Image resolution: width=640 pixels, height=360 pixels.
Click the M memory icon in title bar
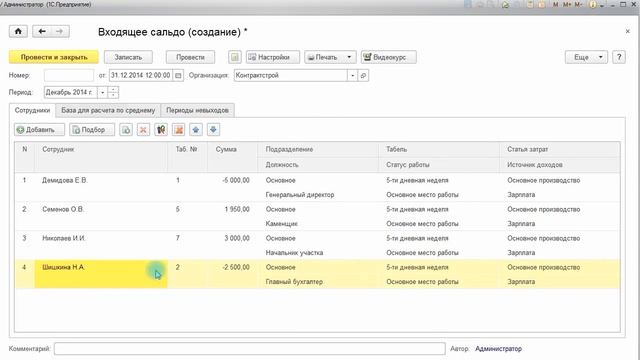[x=556, y=4]
